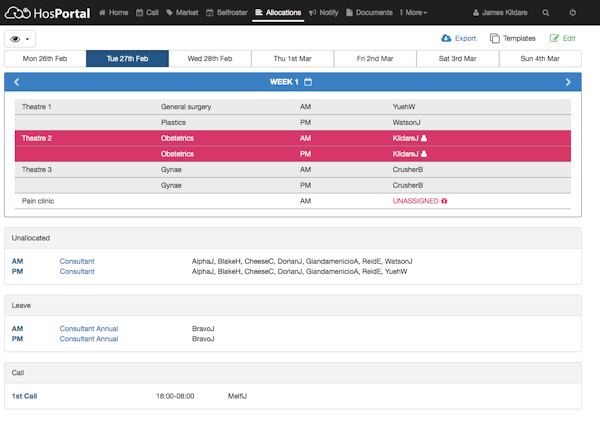
Task: Go to previous week arrow
Action: [x=17, y=82]
